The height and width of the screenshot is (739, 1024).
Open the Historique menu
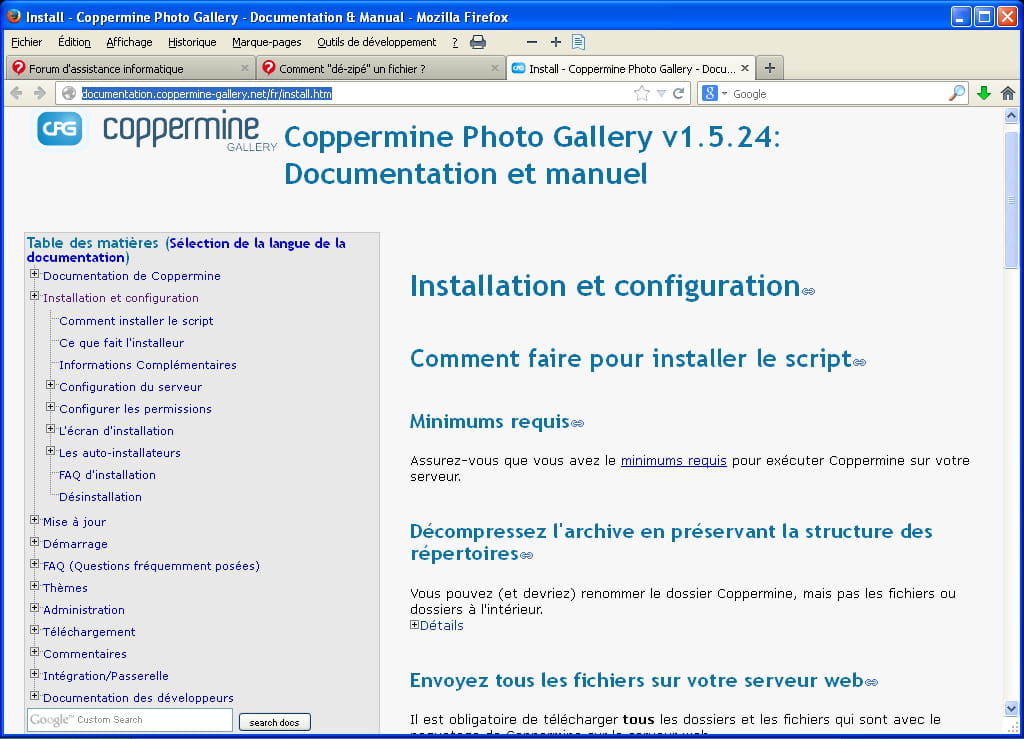[192, 42]
